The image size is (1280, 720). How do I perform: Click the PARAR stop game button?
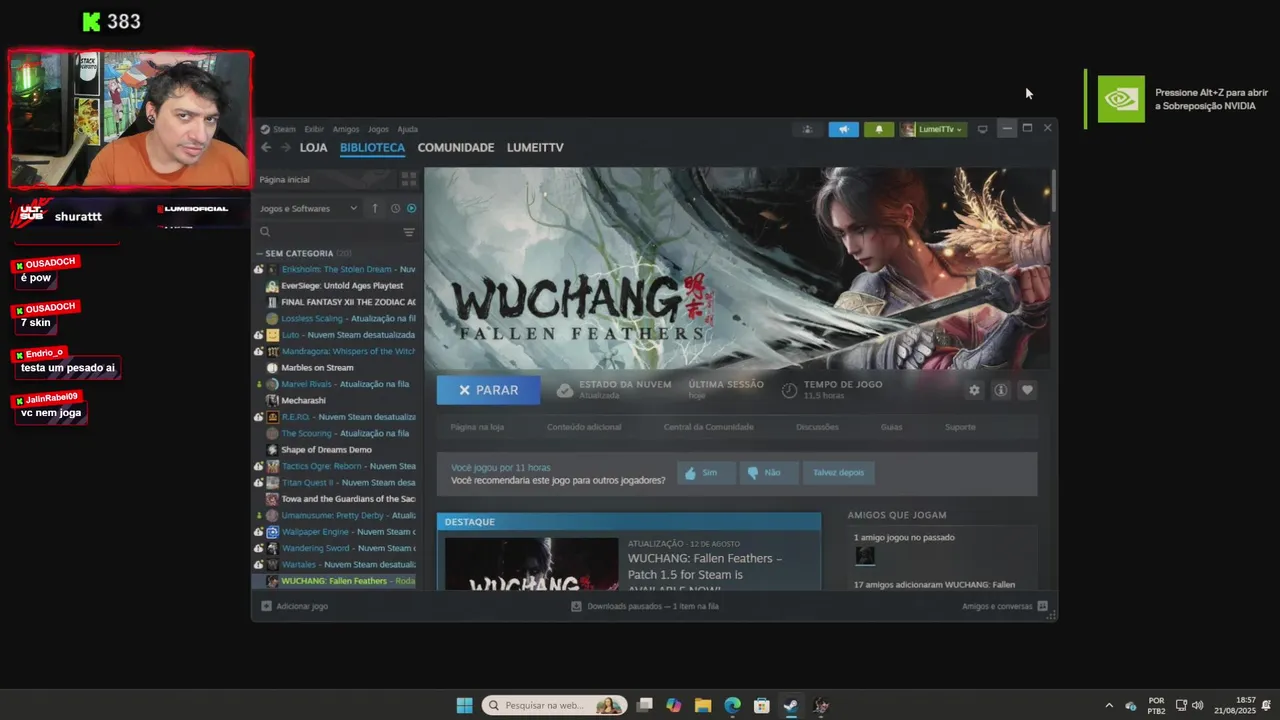tap(488, 390)
